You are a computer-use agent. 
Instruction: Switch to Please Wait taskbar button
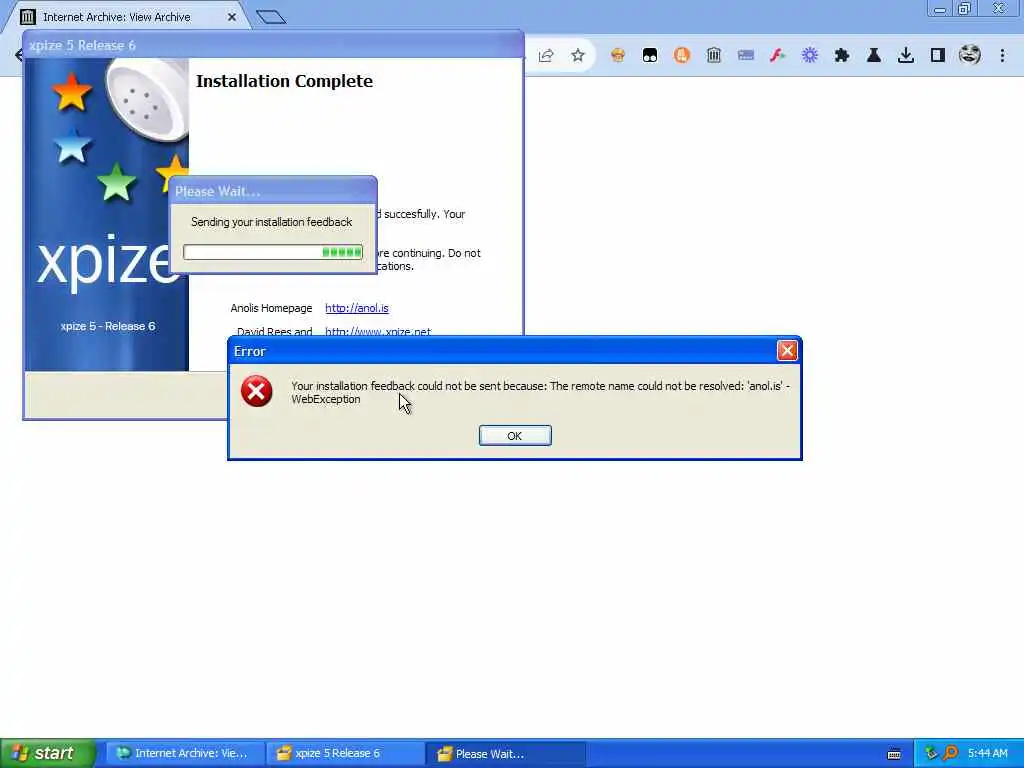(x=505, y=754)
